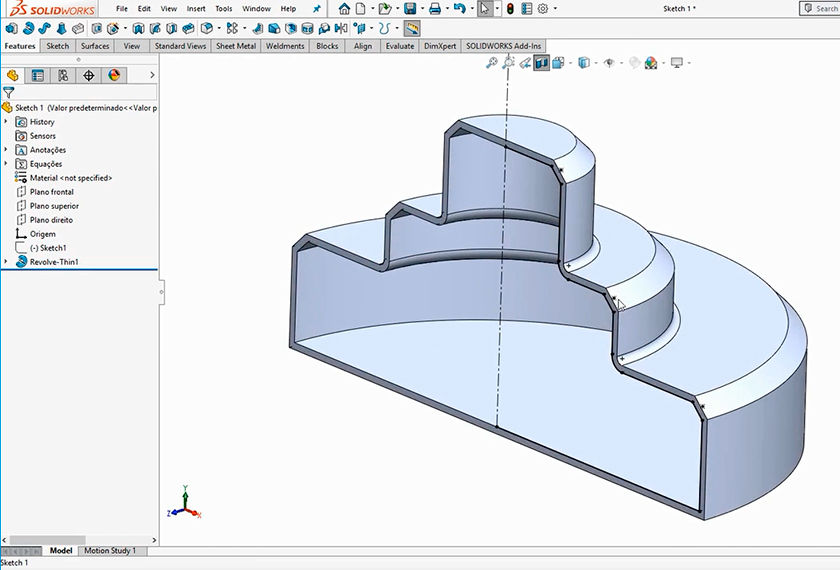Click the Save floppy disk icon
840x570 pixels.
tap(410, 9)
